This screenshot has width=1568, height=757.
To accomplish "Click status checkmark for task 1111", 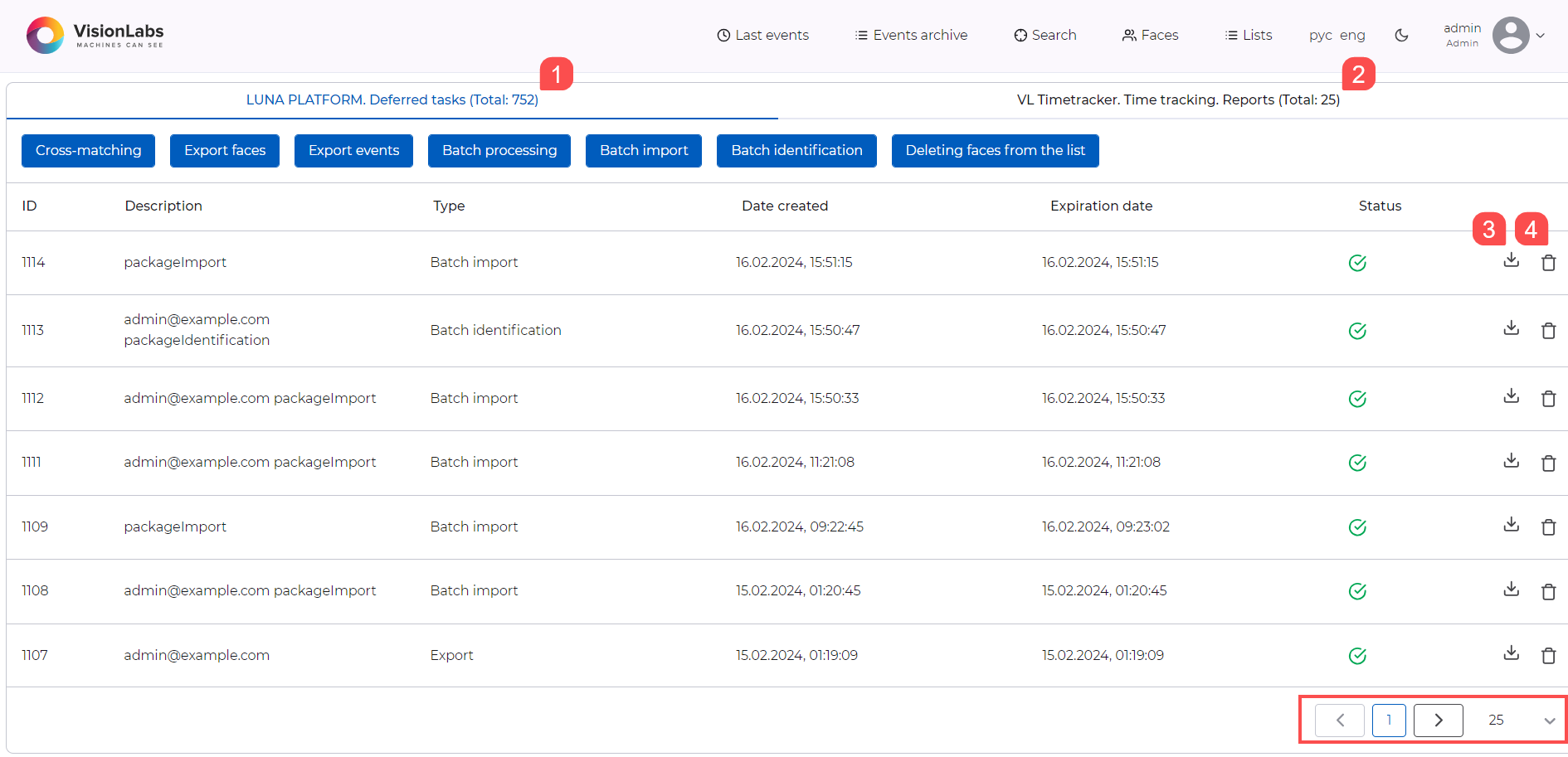I will pyautogui.click(x=1357, y=463).
